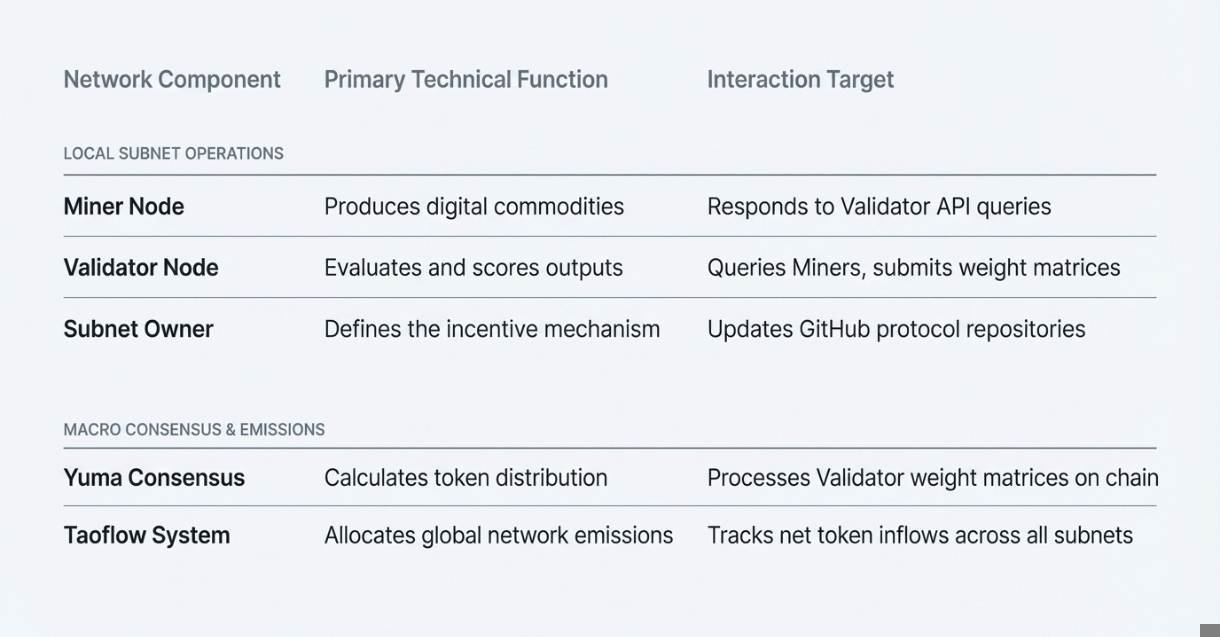Select the Produces digital commodities cell

[474, 207]
